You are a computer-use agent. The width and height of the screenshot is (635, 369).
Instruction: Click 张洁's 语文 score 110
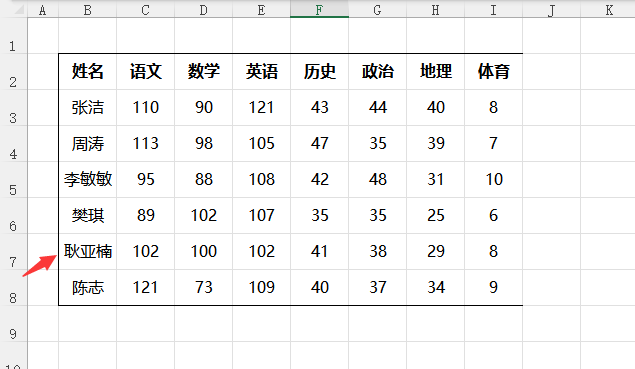[145, 107]
